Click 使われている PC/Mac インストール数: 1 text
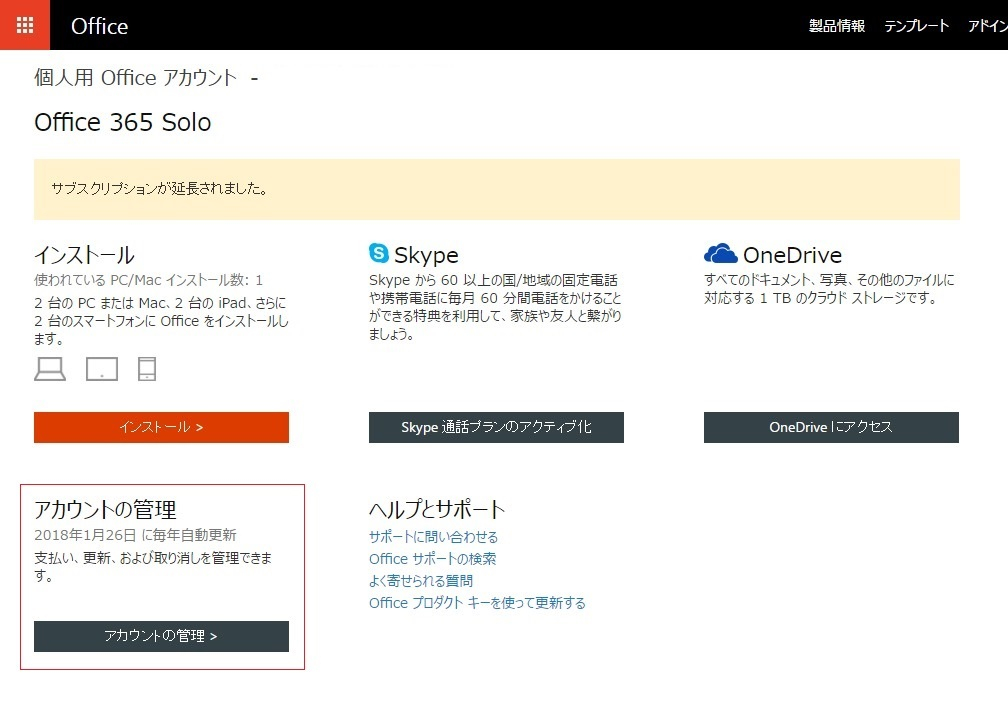The image size is (1008, 707). pyautogui.click(x=148, y=280)
